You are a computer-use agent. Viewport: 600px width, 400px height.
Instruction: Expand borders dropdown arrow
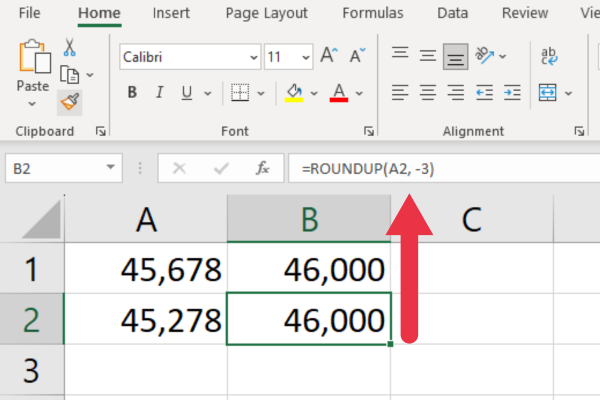click(261, 93)
